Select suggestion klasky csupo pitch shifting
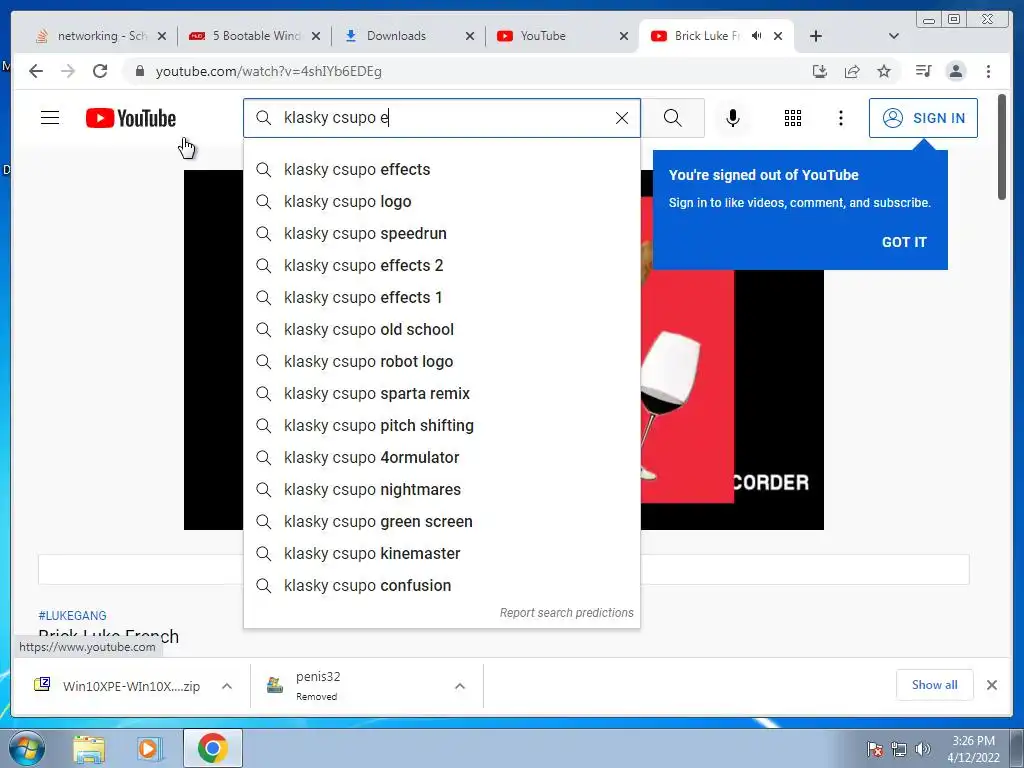This screenshot has height=768, width=1024. click(441, 426)
